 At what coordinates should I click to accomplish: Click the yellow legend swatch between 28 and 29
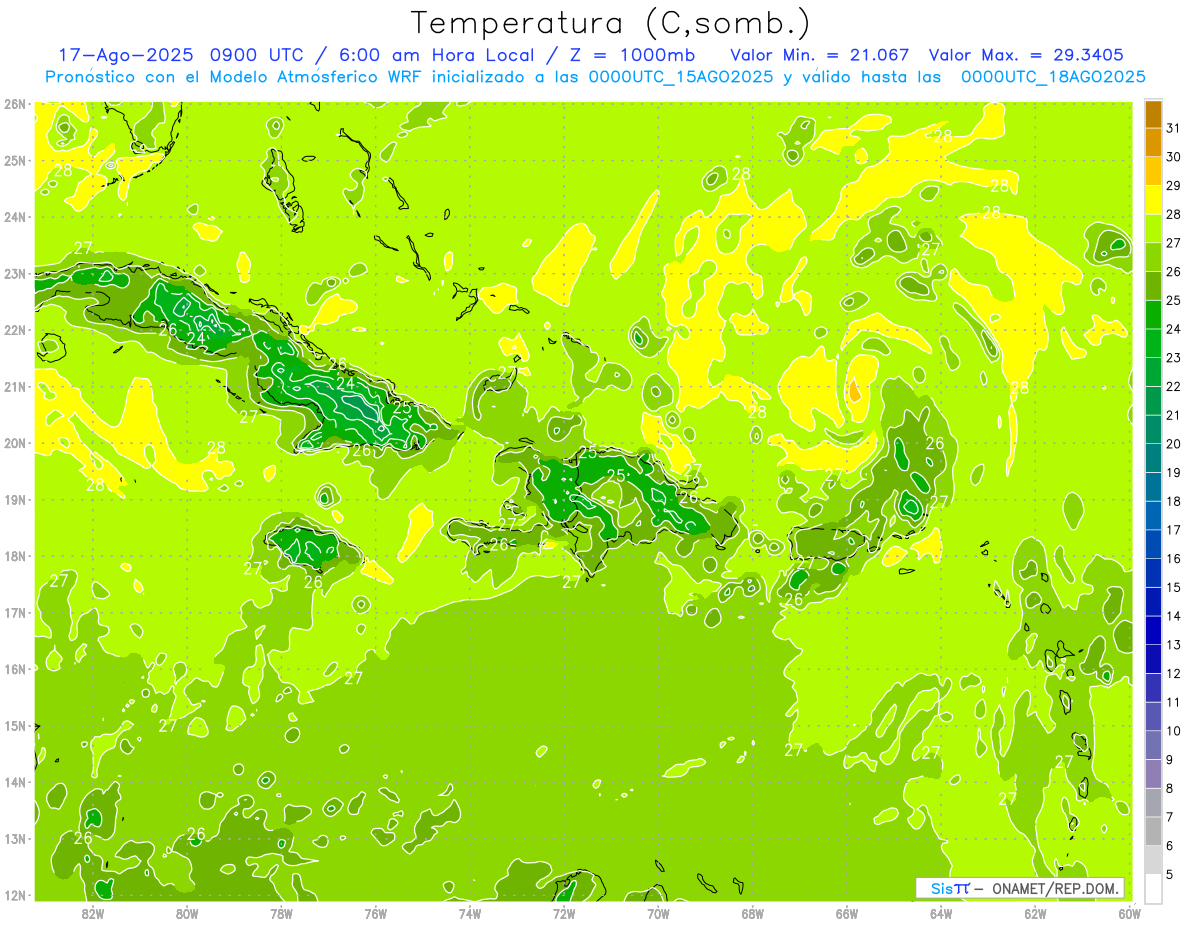tap(1154, 200)
